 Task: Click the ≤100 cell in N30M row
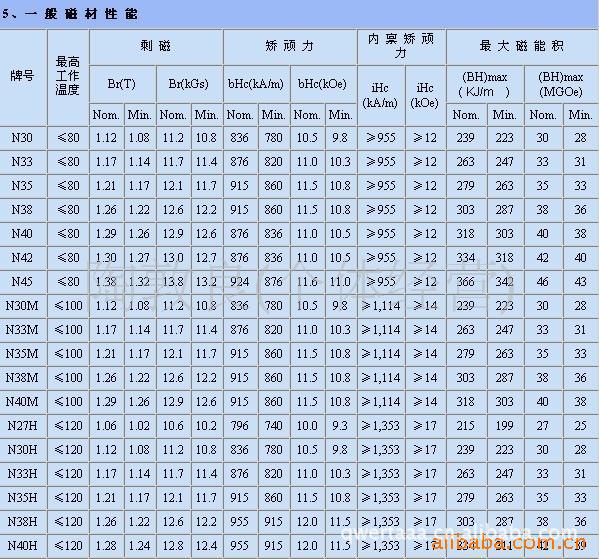(68, 306)
